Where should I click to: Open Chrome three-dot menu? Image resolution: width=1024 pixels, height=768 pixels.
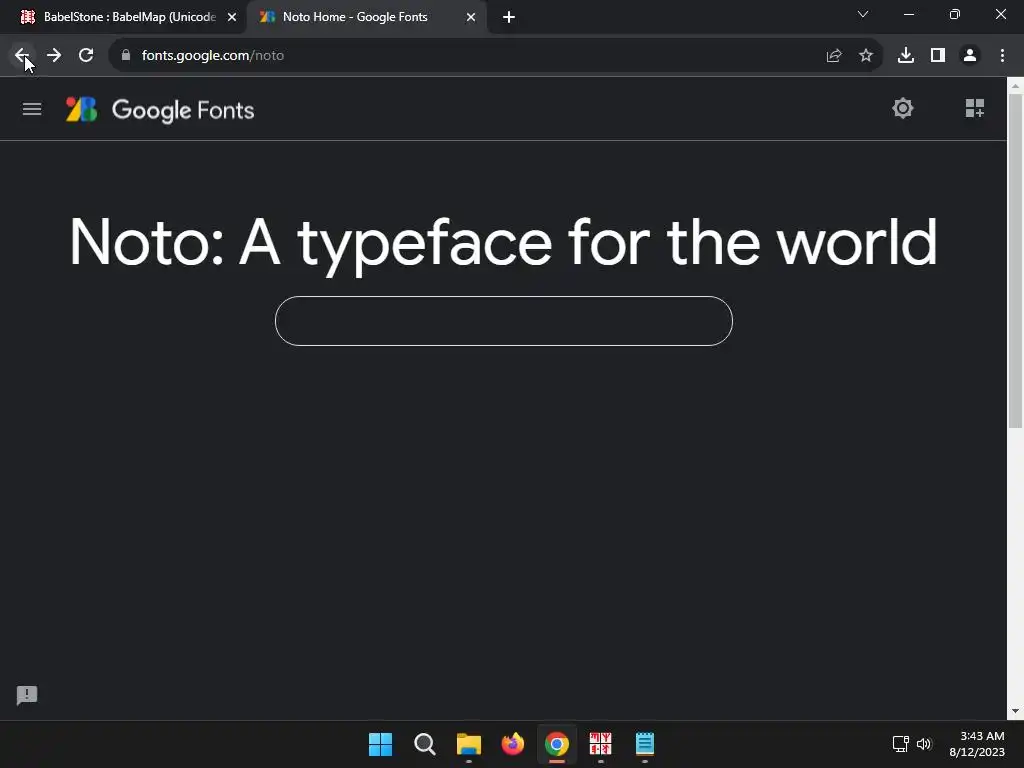[1002, 56]
